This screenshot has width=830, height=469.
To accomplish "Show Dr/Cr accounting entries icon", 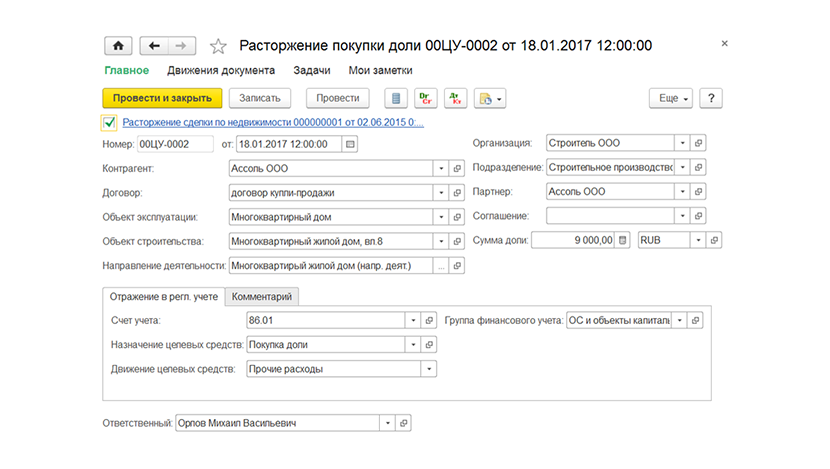I will (x=426, y=98).
